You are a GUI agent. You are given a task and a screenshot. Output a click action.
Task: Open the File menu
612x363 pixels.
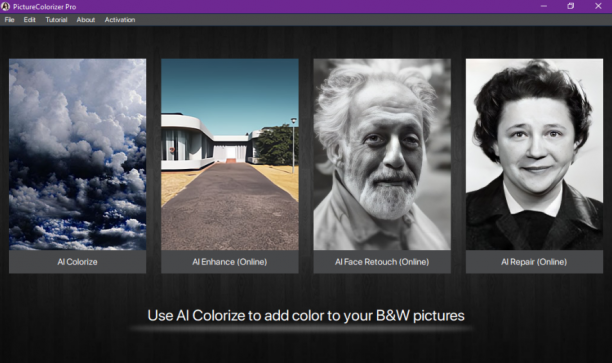click(x=9, y=20)
